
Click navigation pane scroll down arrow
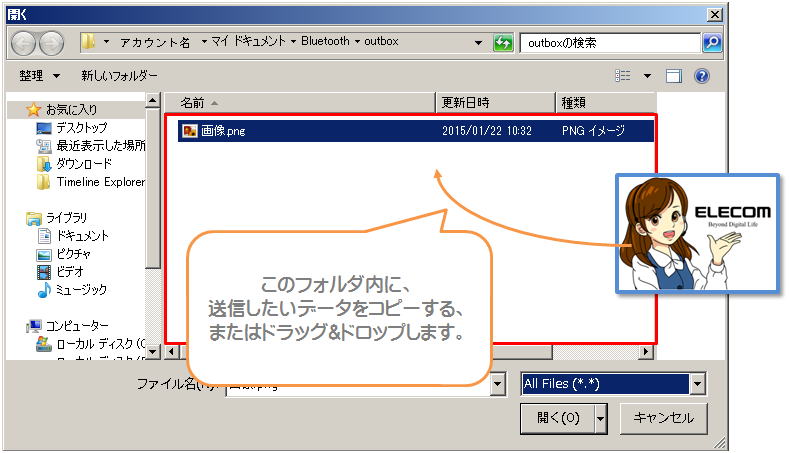pos(153,351)
